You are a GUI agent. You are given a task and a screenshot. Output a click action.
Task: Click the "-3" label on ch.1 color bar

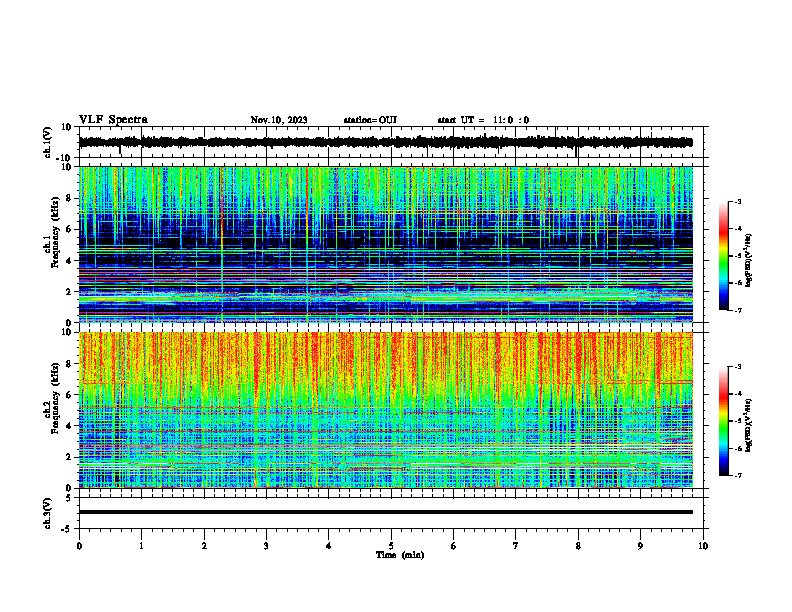[x=737, y=201]
